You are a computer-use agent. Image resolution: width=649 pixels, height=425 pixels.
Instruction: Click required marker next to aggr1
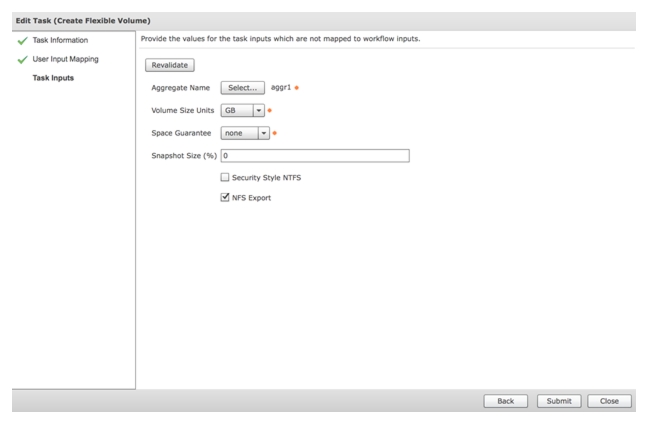tap(296, 88)
